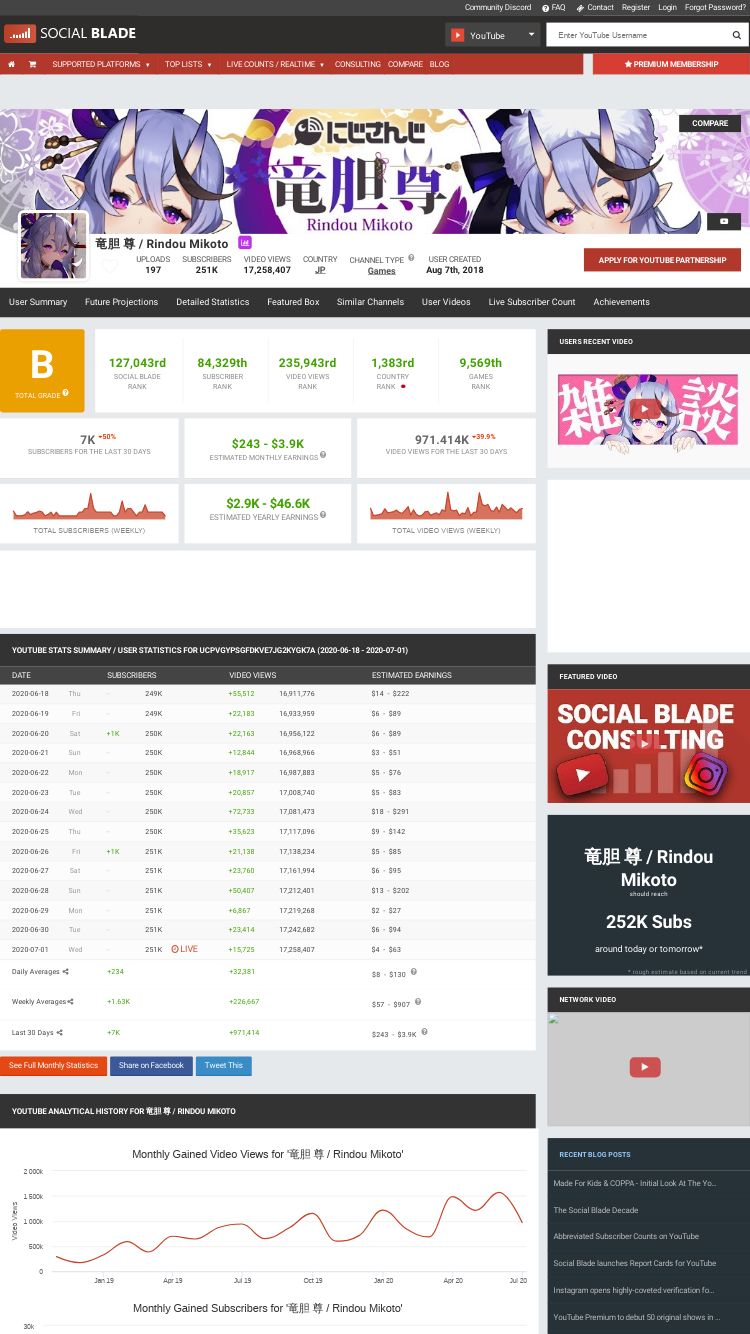750x1334 pixels.
Task: Open the YouTube platform dropdown
Action: 493,35
